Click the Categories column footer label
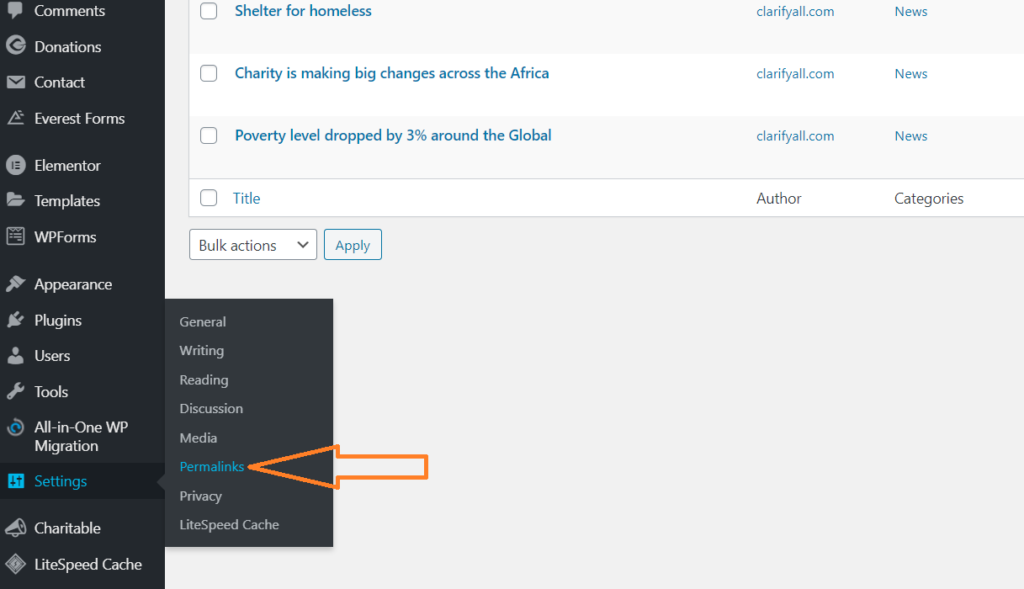This screenshot has height=589, width=1024. click(x=929, y=199)
